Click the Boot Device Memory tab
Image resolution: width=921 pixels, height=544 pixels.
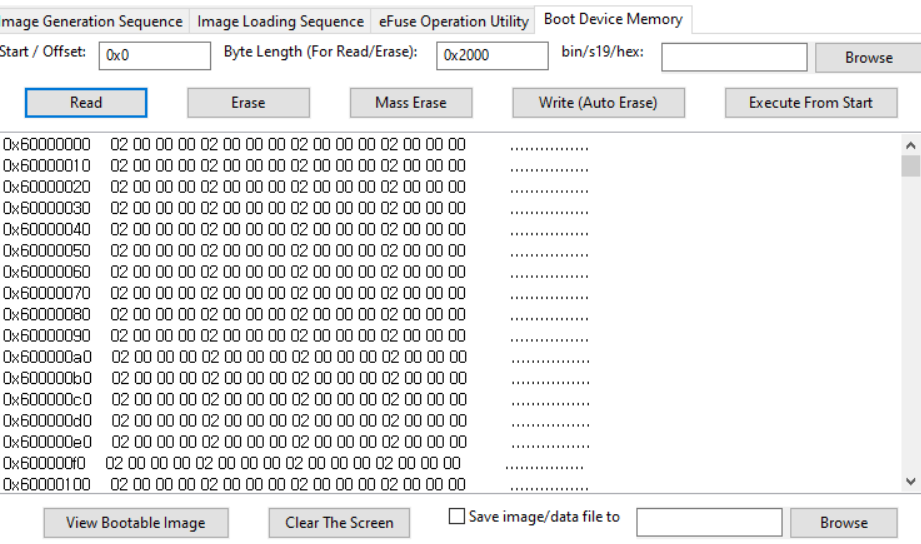(613, 19)
